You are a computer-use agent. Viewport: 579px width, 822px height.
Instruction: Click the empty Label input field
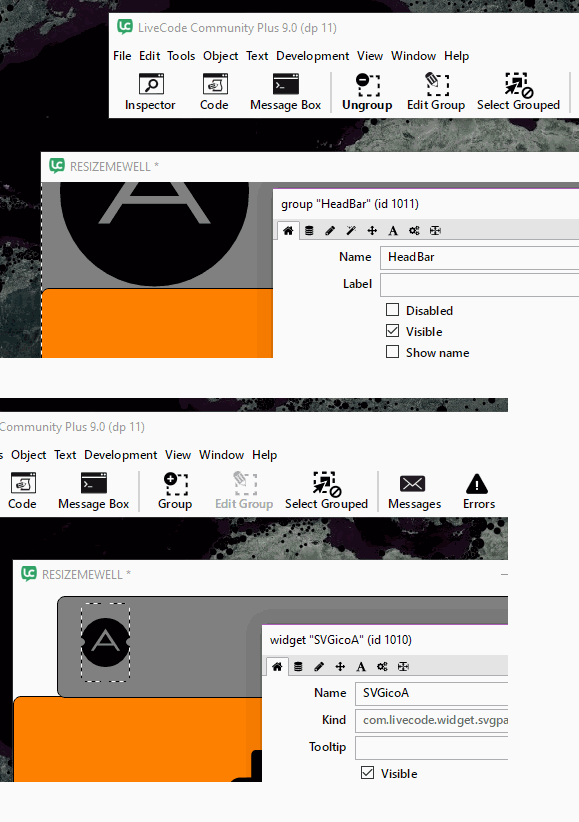479,285
